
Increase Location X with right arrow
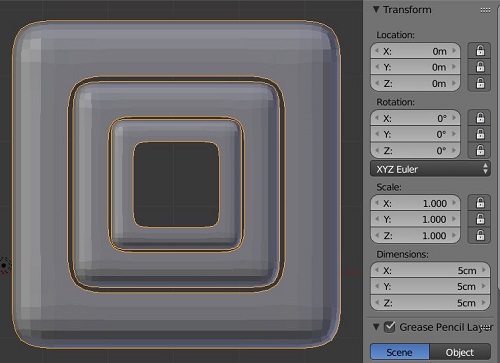pos(454,51)
